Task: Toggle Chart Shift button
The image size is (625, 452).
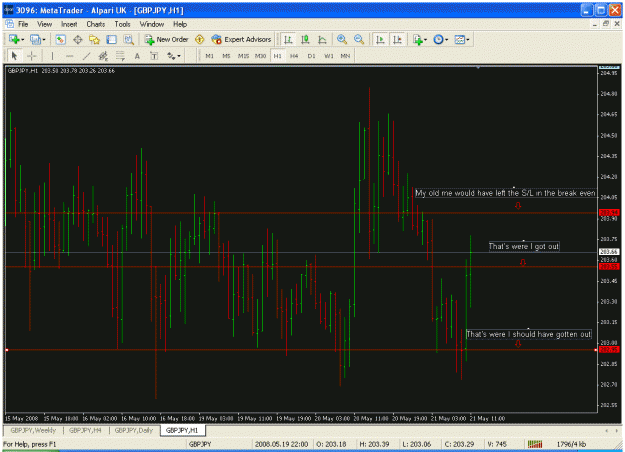Action: (x=397, y=39)
